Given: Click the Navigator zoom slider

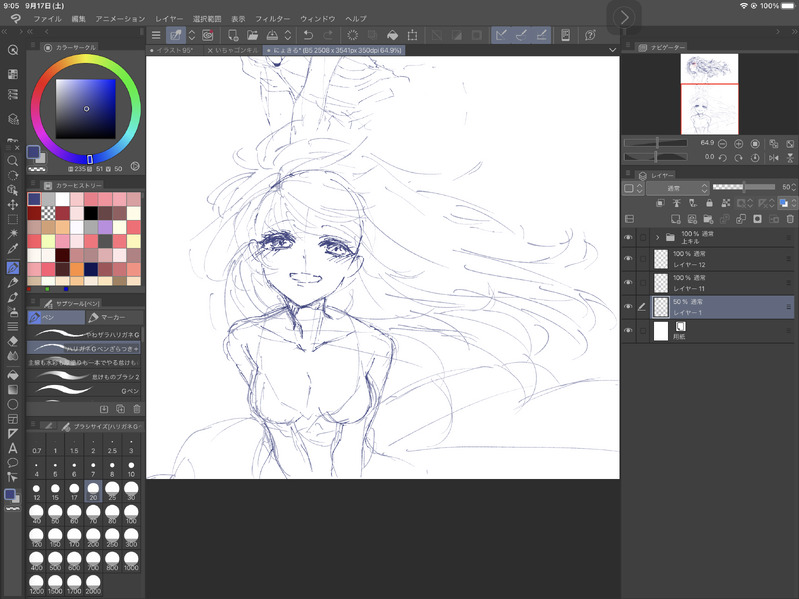Looking at the screenshot, I should coord(656,143).
